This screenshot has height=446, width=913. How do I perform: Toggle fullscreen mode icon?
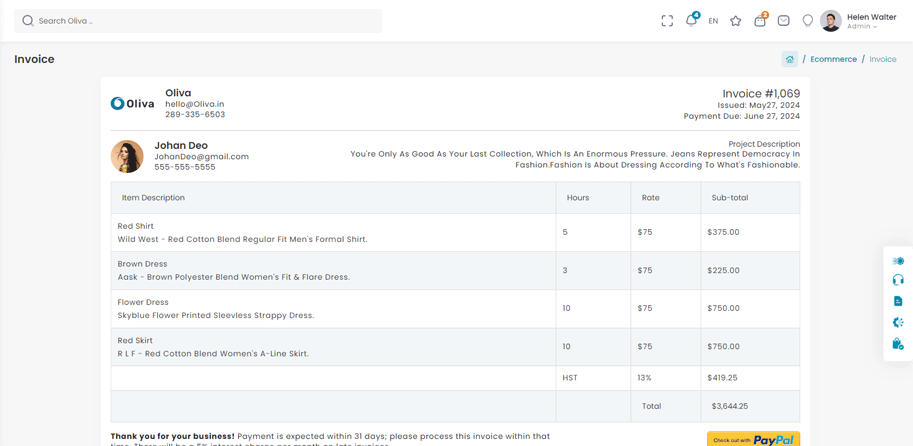pos(667,21)
